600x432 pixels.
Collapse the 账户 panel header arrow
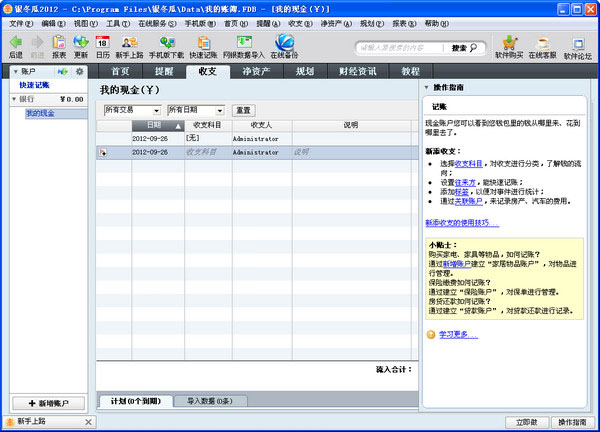pyautogui.click(x=14, y=72)
